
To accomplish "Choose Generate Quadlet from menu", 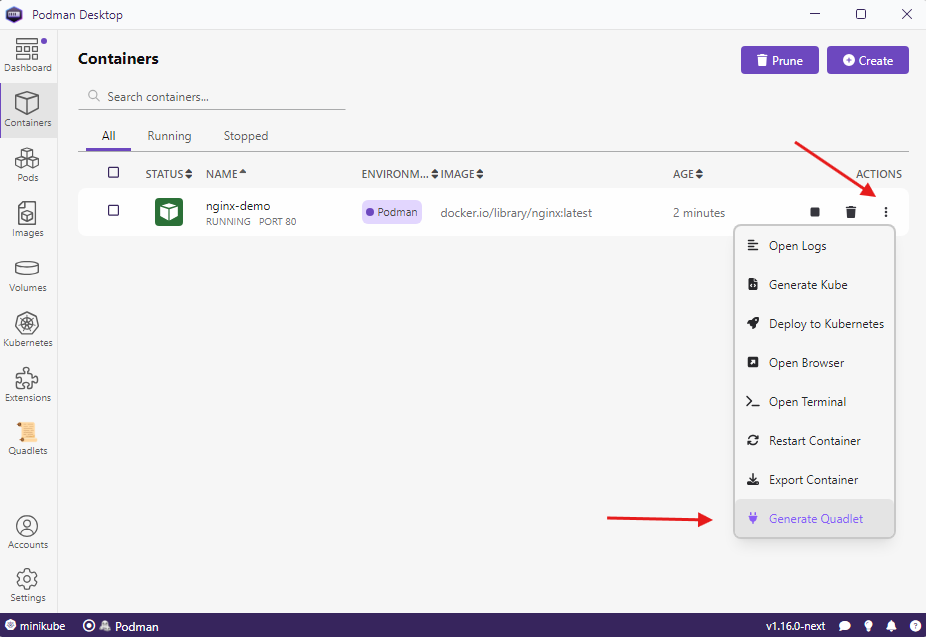I will [x=815, y=519].
